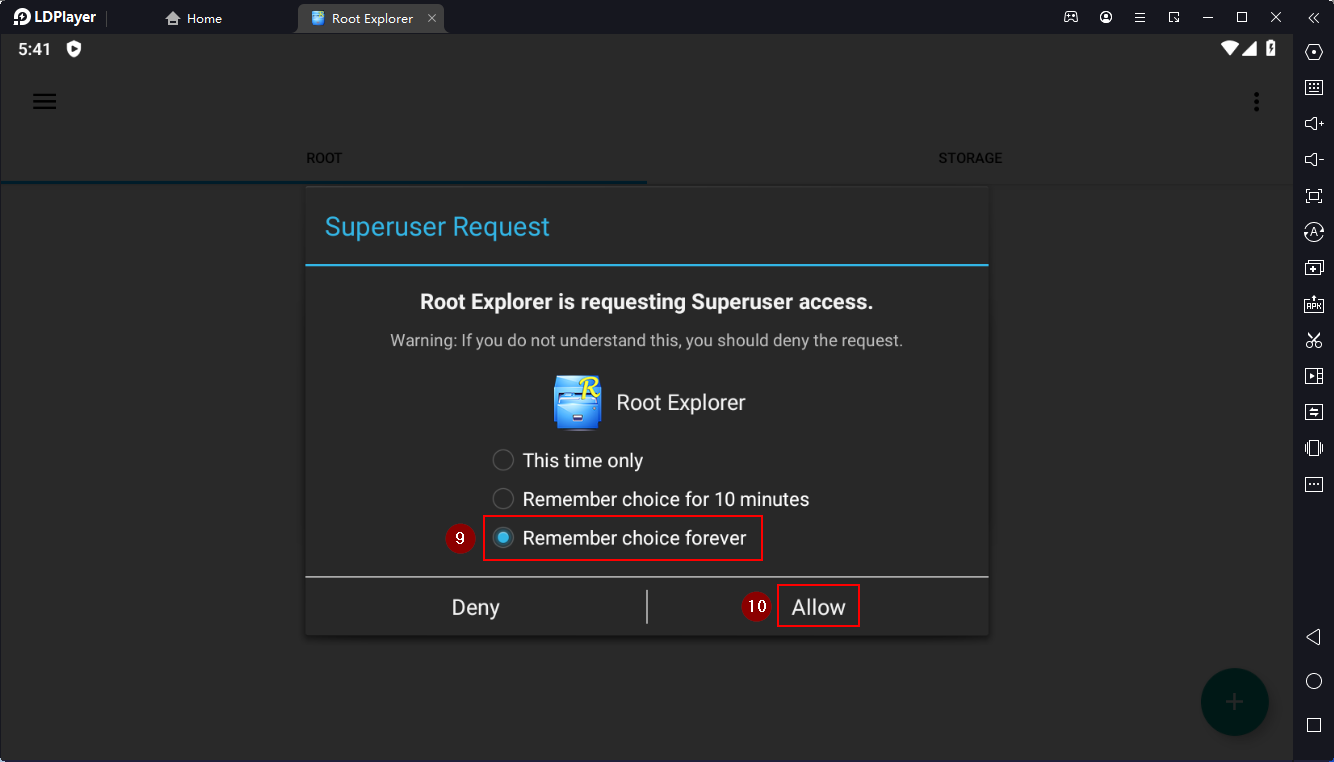Allow superuser access

pyautogui.click(x=818, y=607)
